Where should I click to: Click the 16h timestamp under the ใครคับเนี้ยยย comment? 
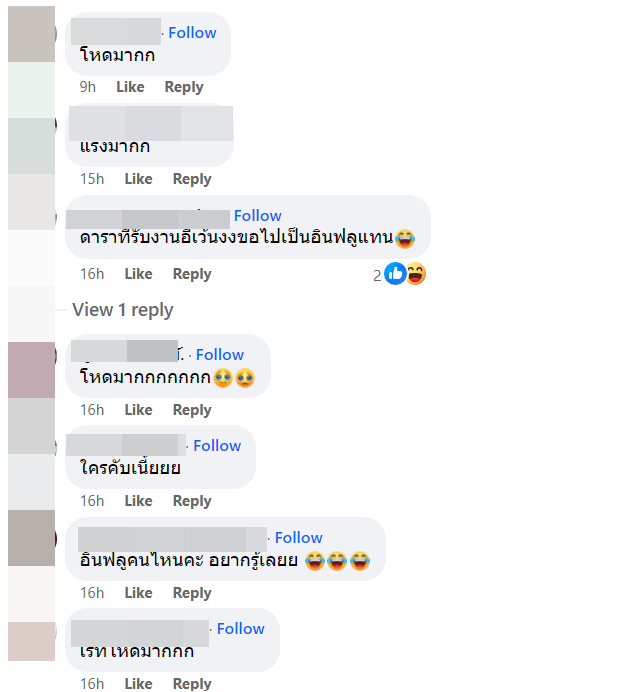(x=92, y=501)
